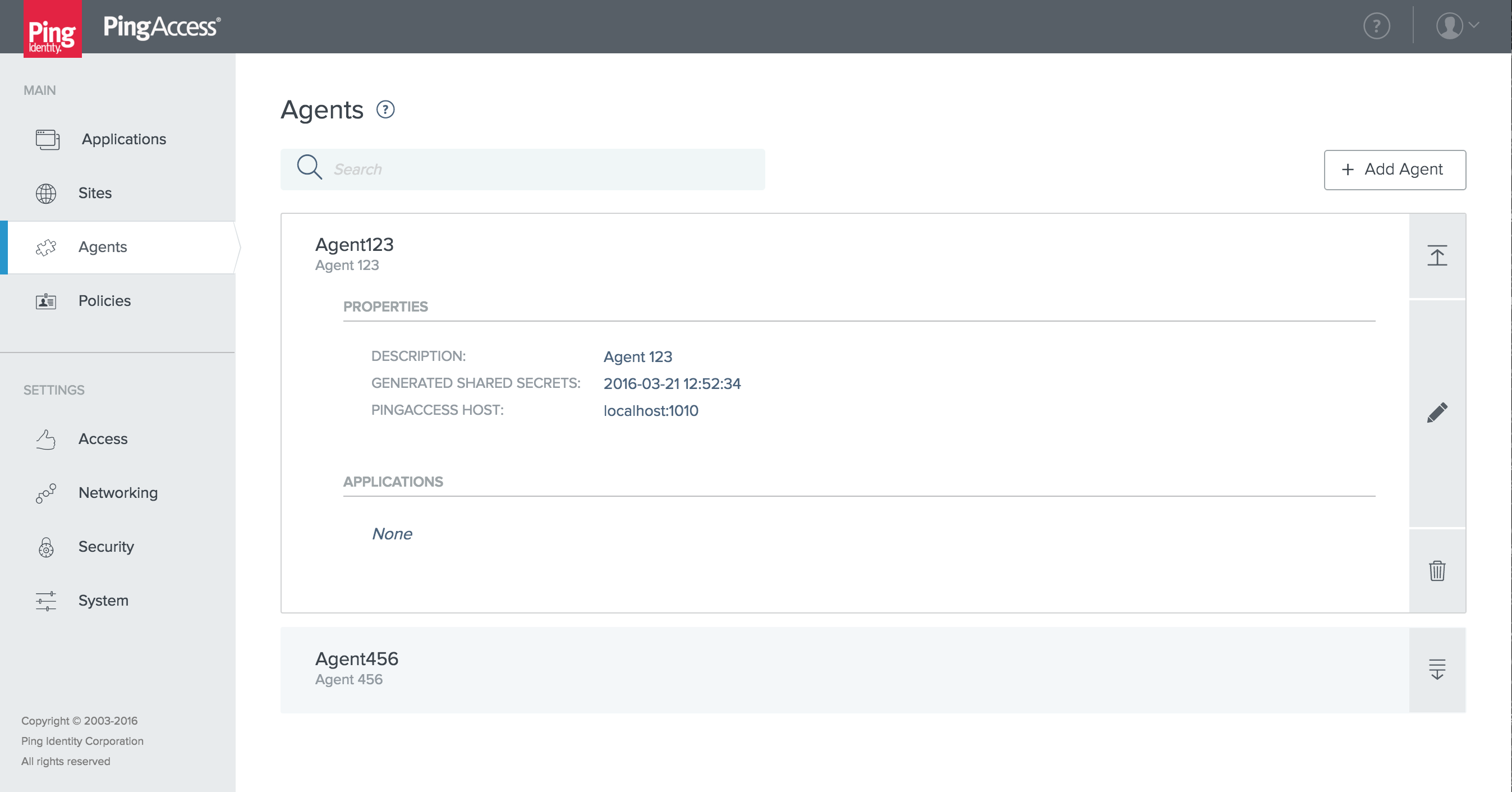Open Access settings in sidebar
Image resolution: width=1512 pixels, height=792 pixels.
[103, 439]
